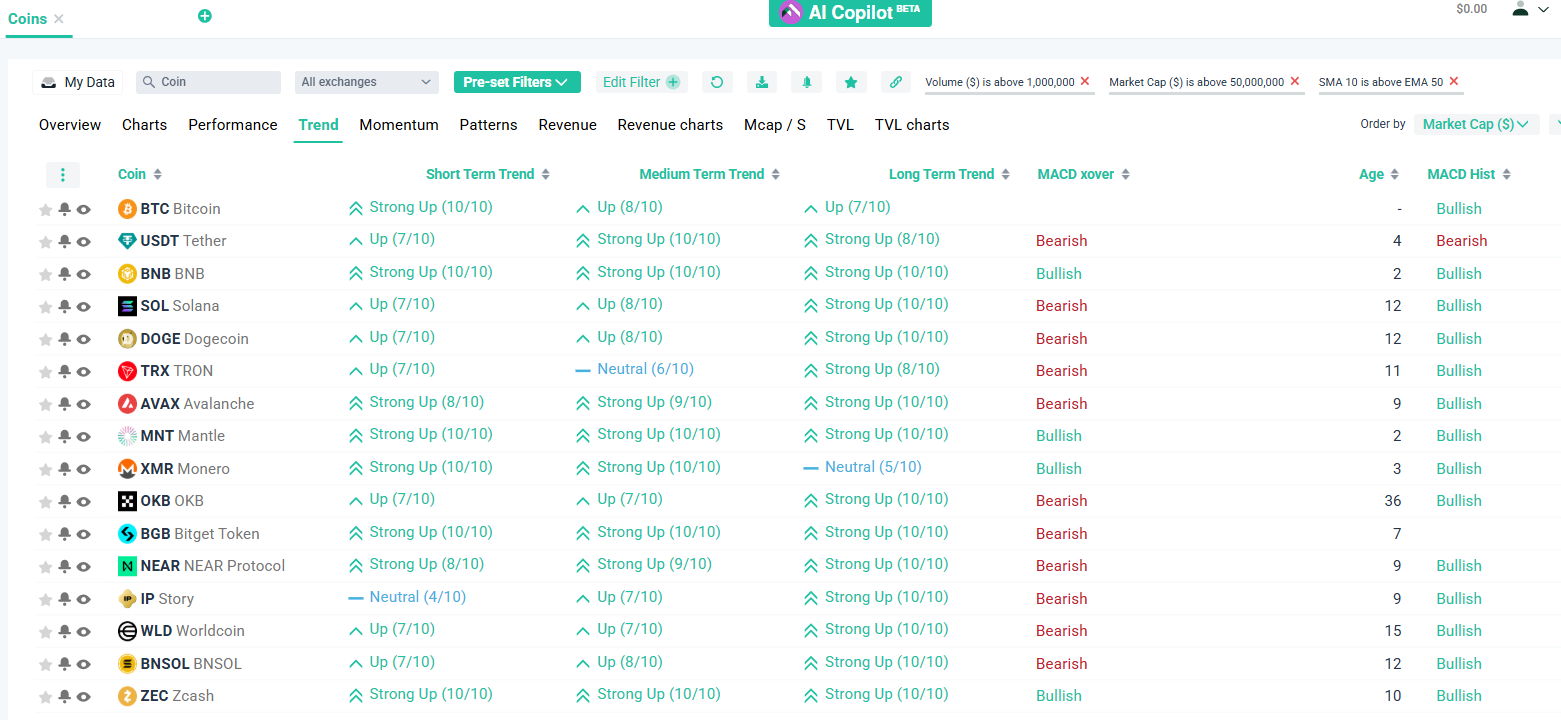
Task: Toggle the eye watch icon for Dogecoin
Action: pyautogui.click(x=84, y=339)
